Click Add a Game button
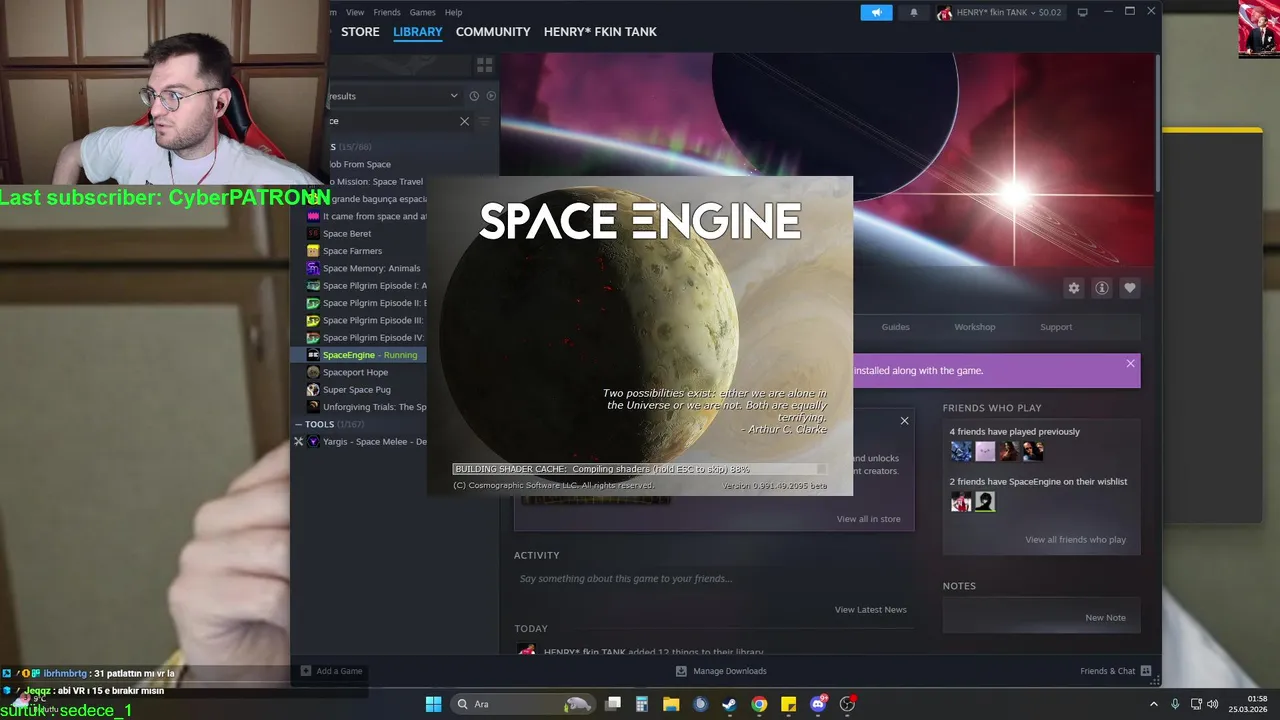This screenshot has width=1280, height=720. [x=332, y=671]
